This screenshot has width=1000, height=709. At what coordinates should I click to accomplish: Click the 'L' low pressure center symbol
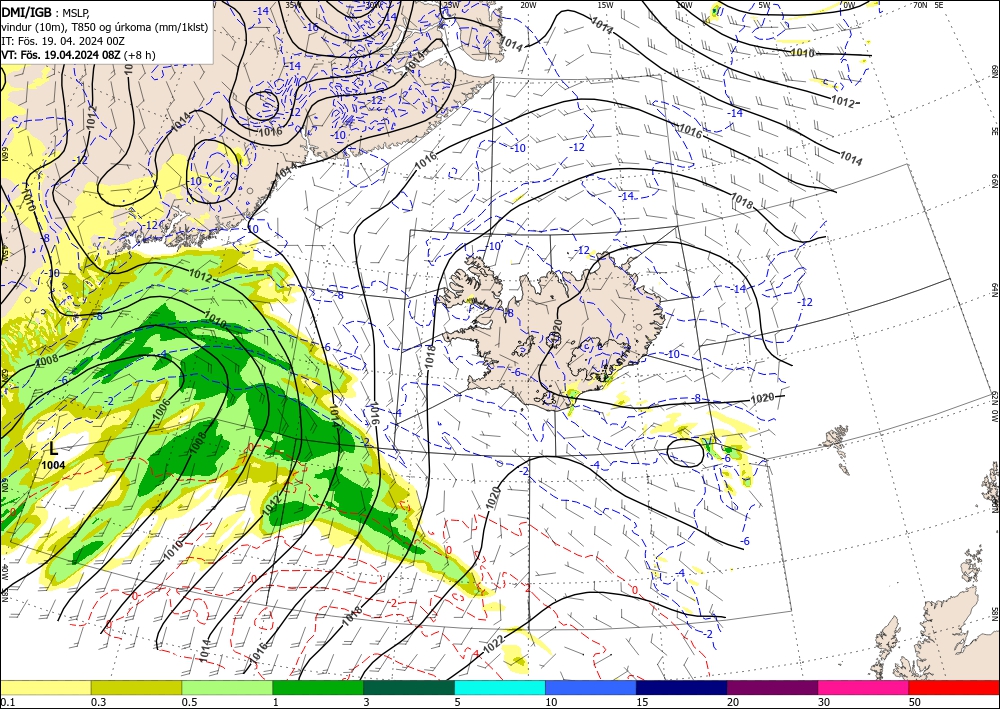pyautogui.click(x=54, y=449)
